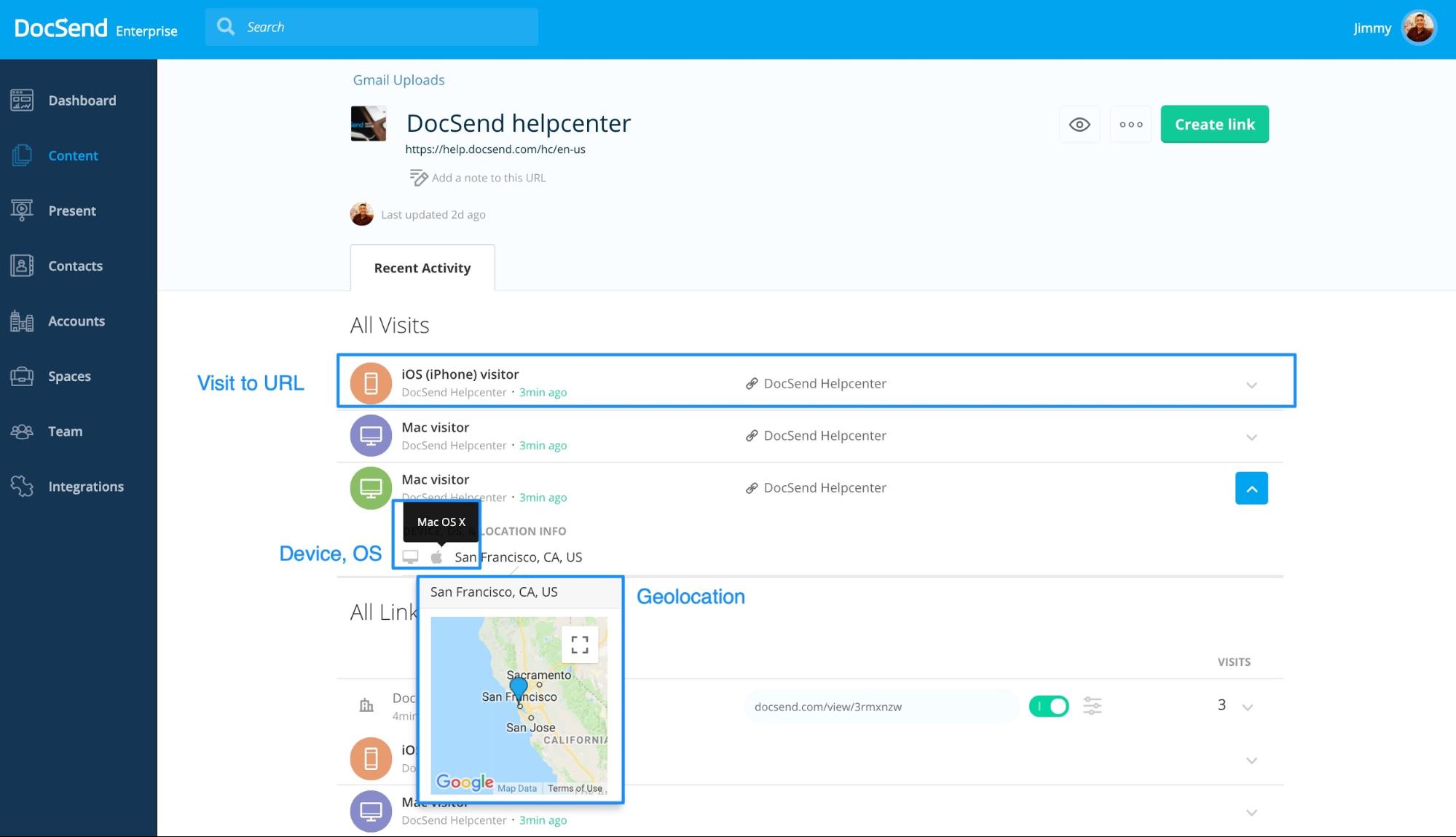Click the DocSend helpcenter thumbnail

click(369, 124)
